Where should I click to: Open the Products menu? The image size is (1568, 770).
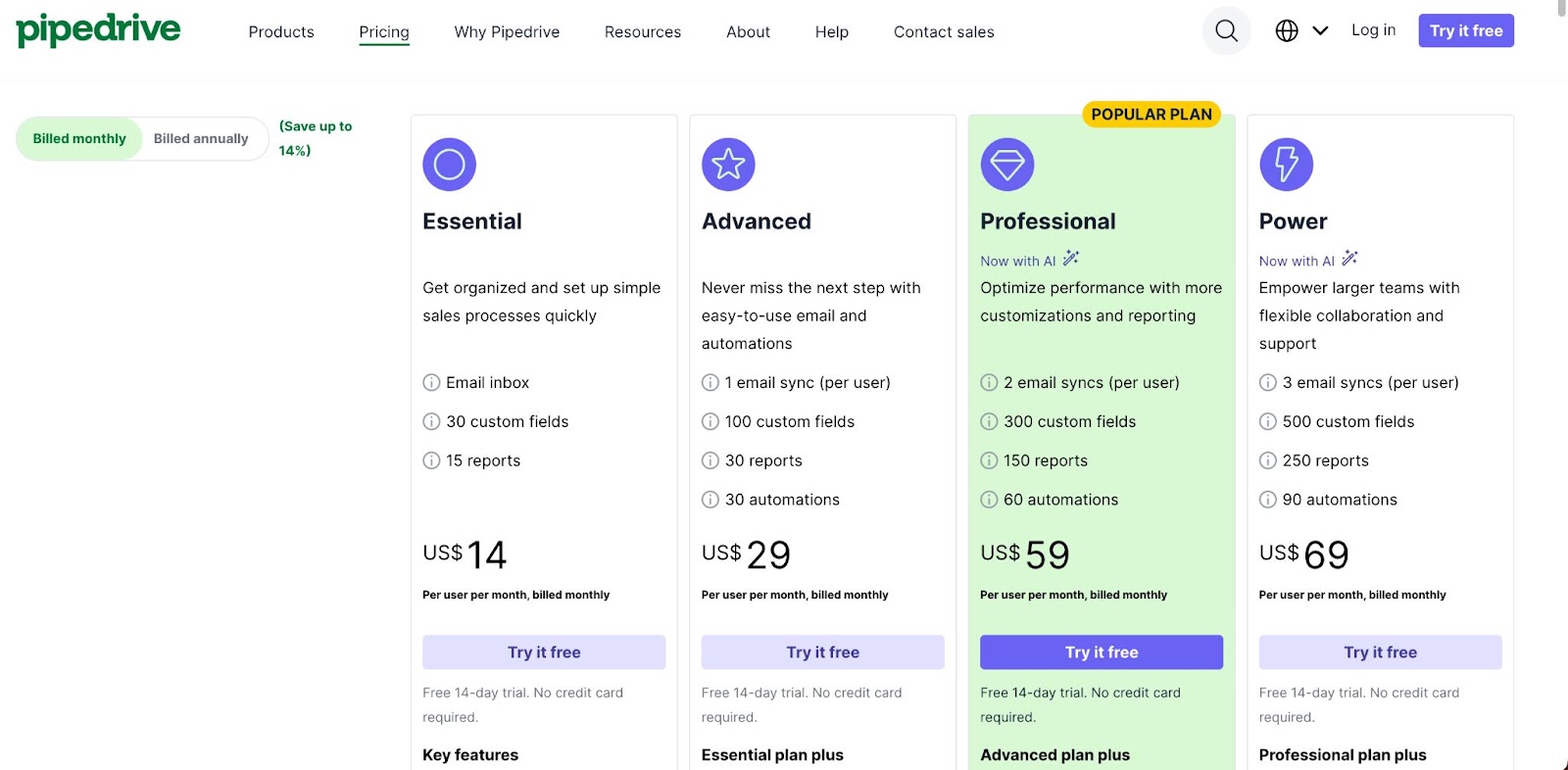coord(281,32)
